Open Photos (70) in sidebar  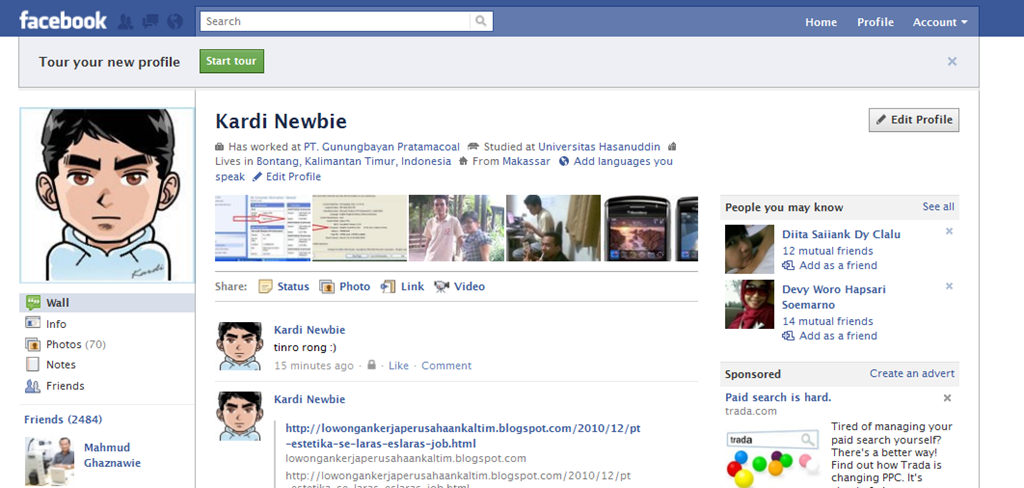coord(65,344)
